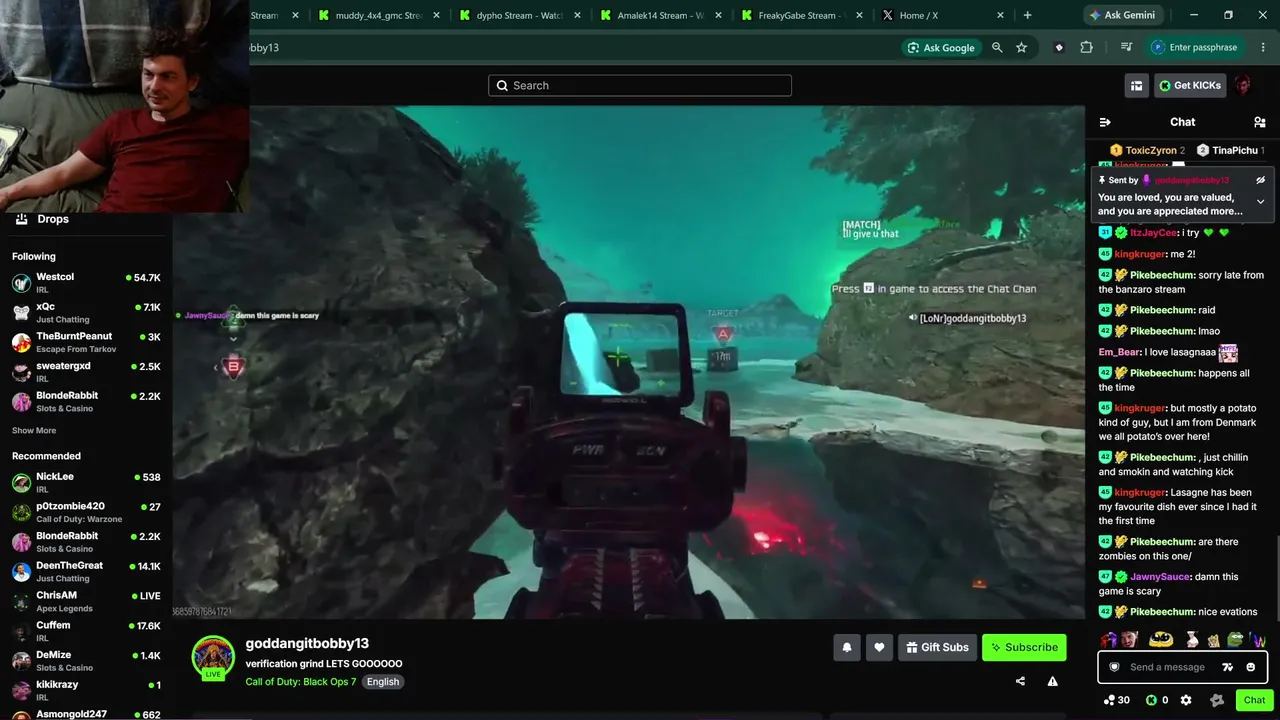This screenshot has width=1280, height=720.
Task: Open Cuffem's recommended channel
Action: [86, 631]
